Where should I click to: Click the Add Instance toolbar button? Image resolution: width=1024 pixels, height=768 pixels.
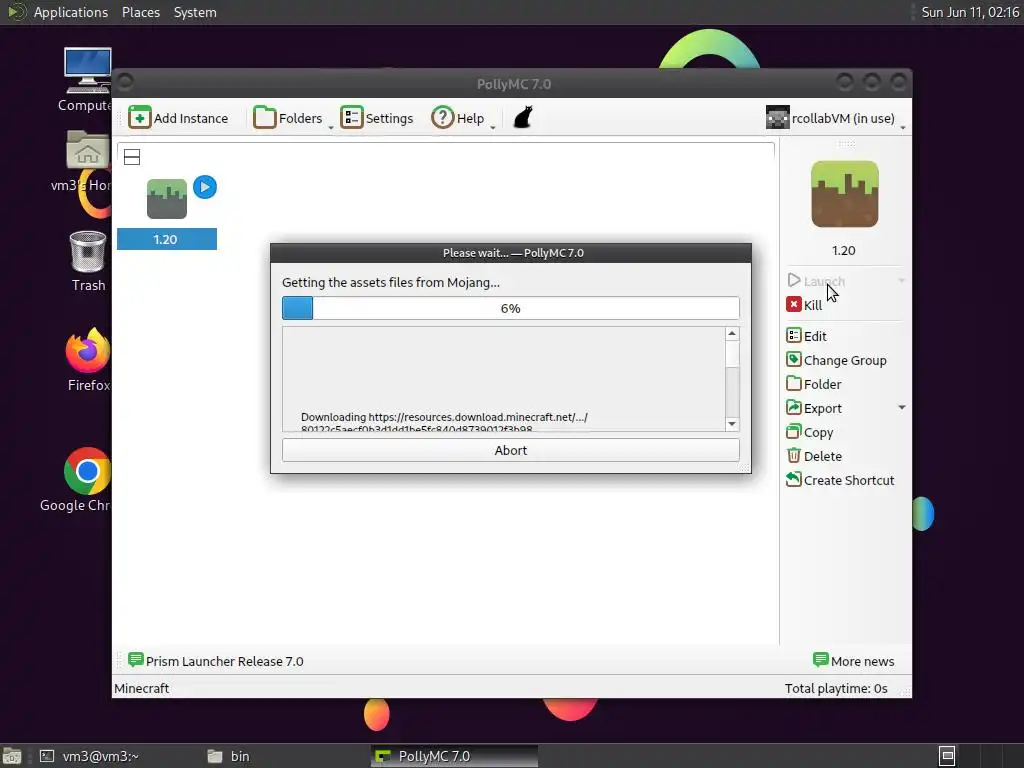coord(178,118)
